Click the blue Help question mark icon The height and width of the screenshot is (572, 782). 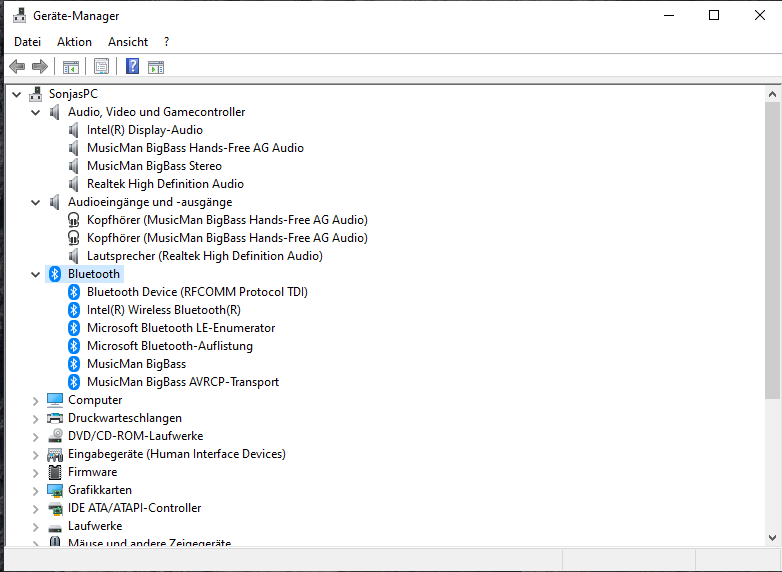132,66
